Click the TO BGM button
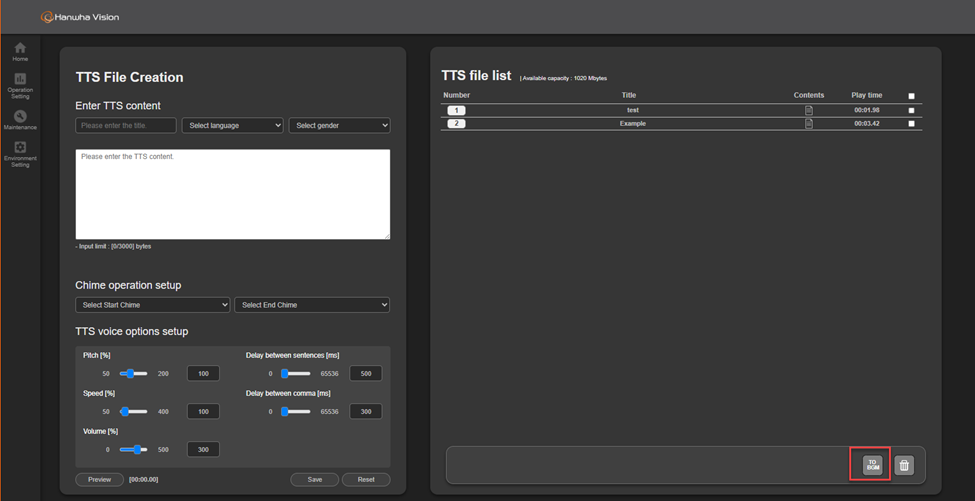 click(x=872, y=465)
